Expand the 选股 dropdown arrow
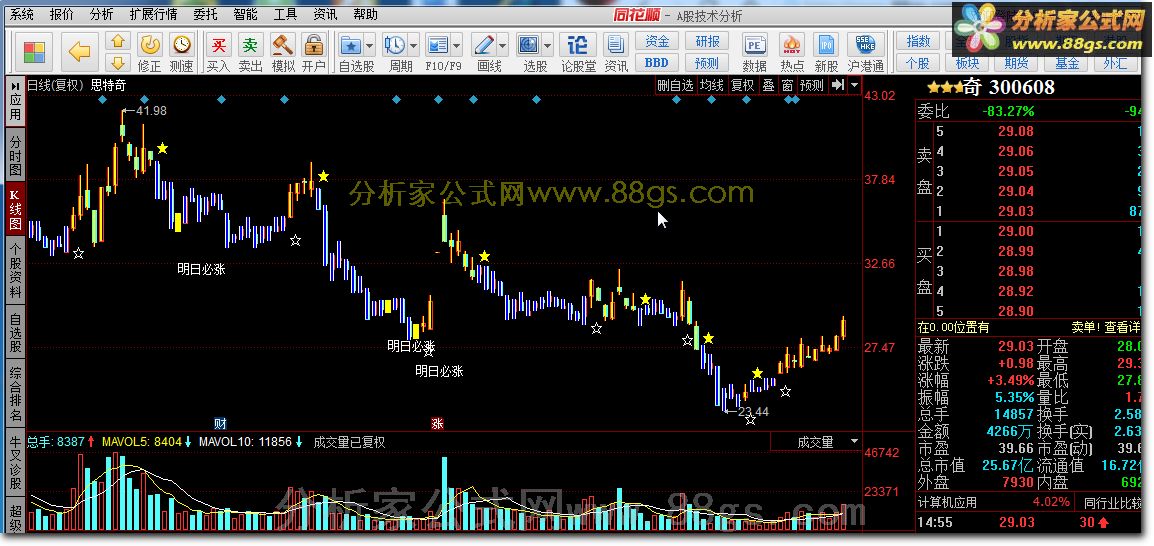 tap(547, 46)
